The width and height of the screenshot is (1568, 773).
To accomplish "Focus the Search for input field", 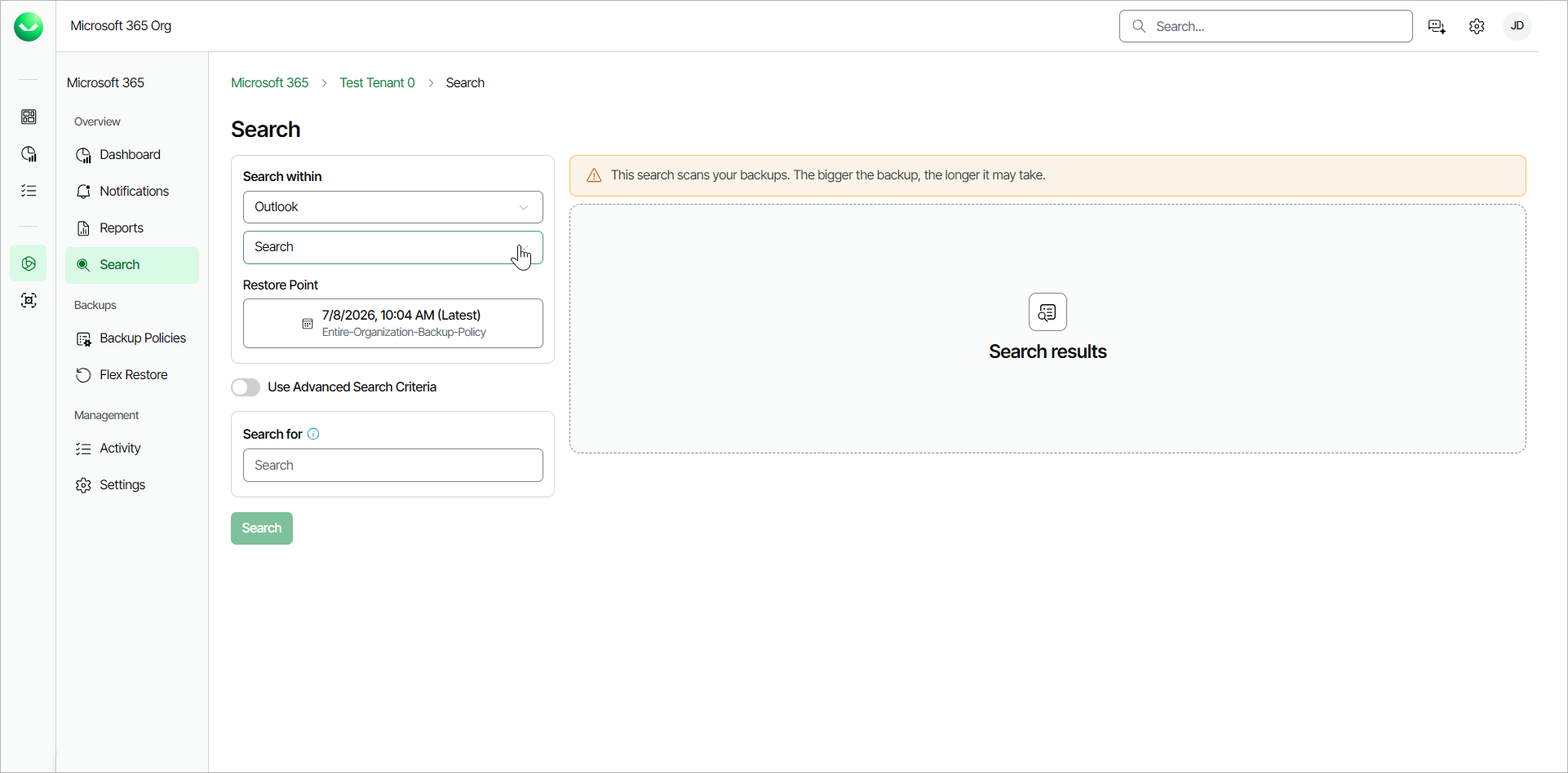I will pos(393,465).
